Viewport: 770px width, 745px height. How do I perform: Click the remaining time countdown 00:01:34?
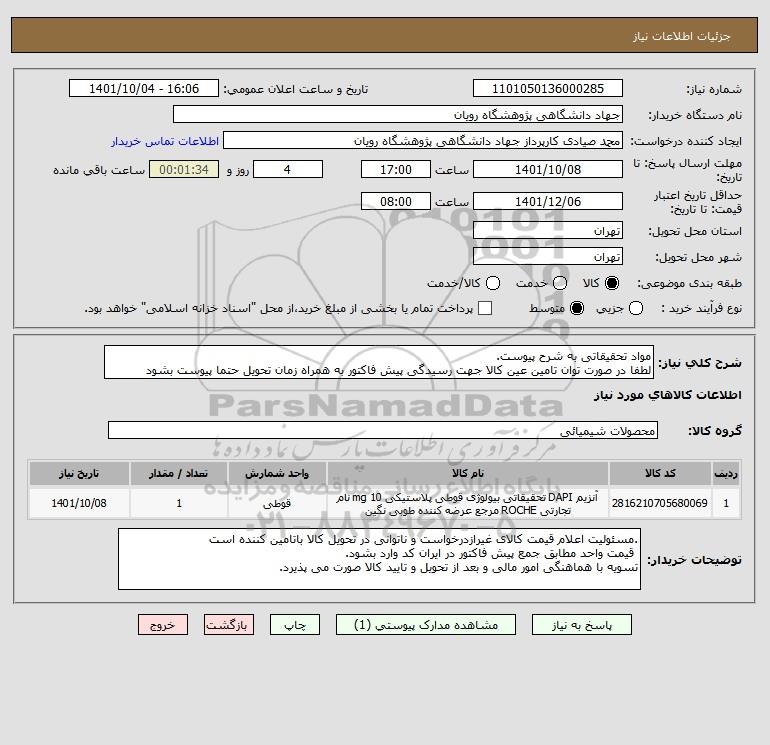[184, 169]
